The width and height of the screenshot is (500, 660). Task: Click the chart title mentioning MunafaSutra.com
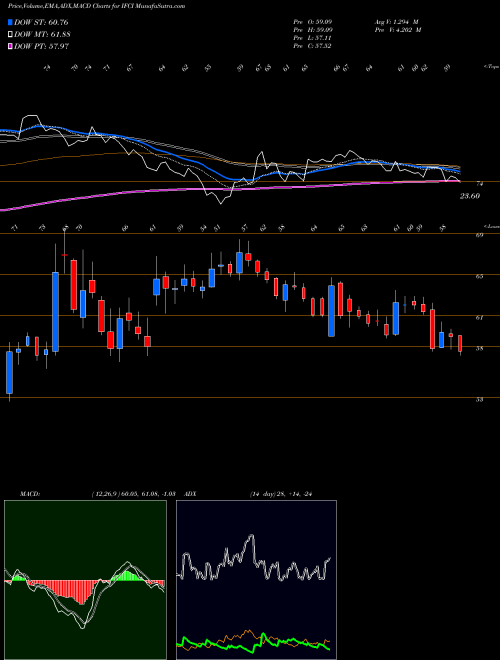coord(96,6)
